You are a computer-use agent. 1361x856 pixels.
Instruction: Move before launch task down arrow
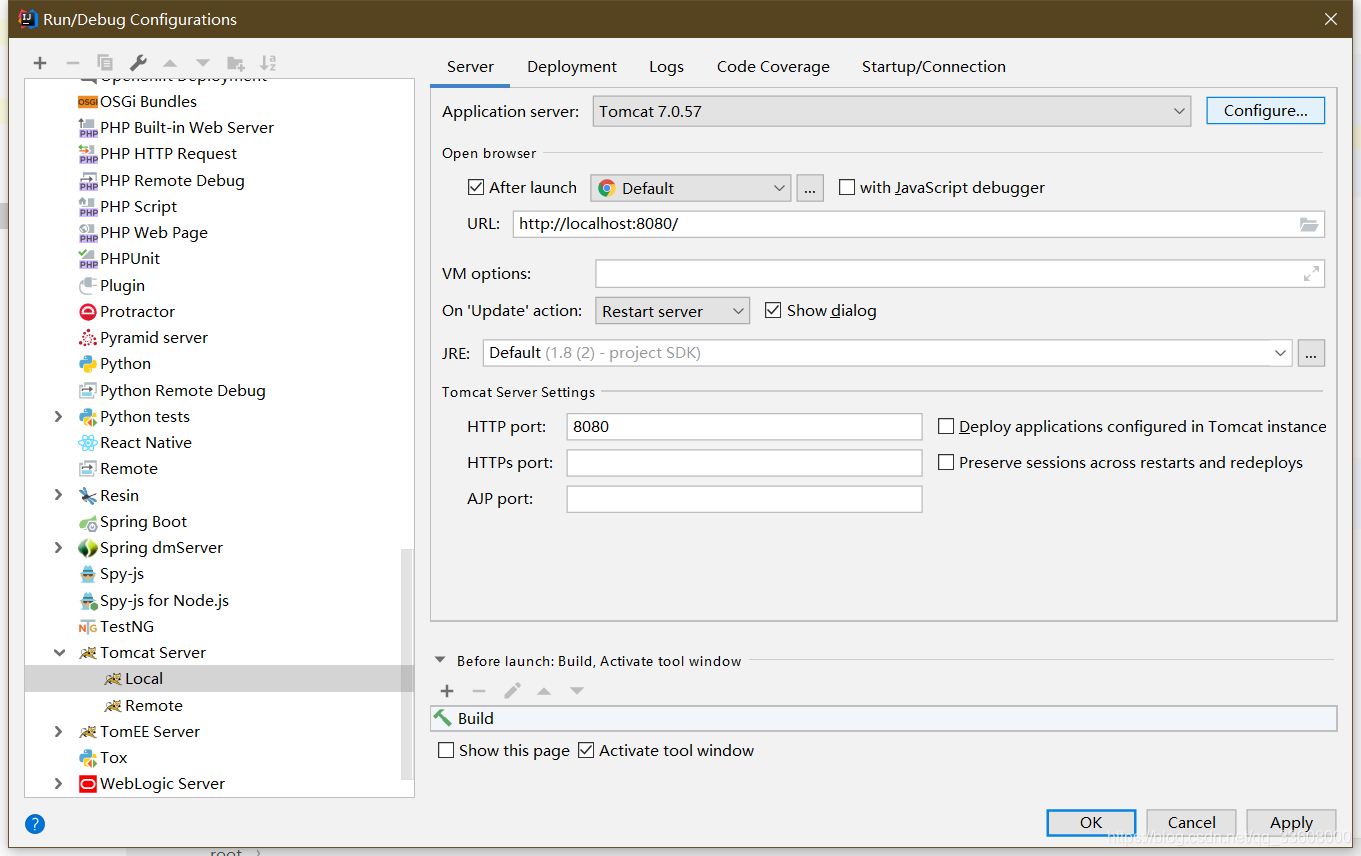pyautogui.click(x=577, y=691)
